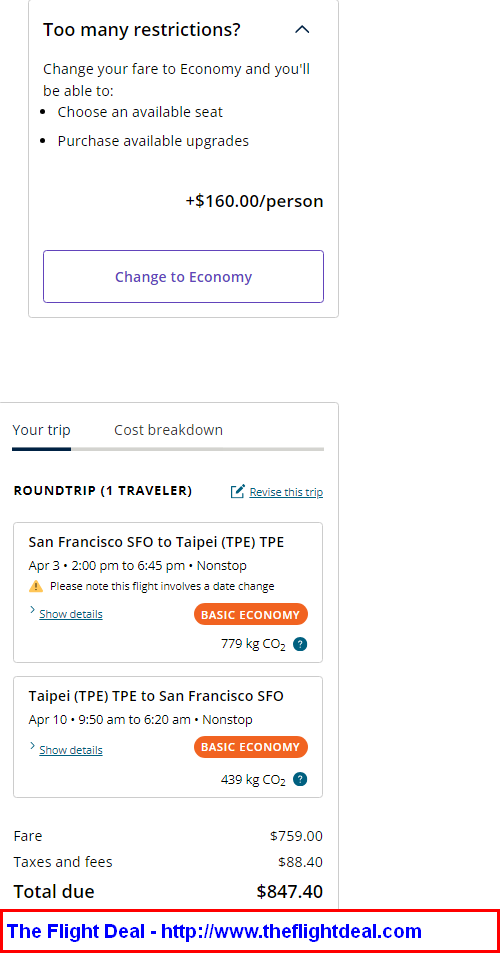Viewport: 500px width, 953px height.
Task: Click the Too many restrictions? heading
Action: click(x=142, y=29)
